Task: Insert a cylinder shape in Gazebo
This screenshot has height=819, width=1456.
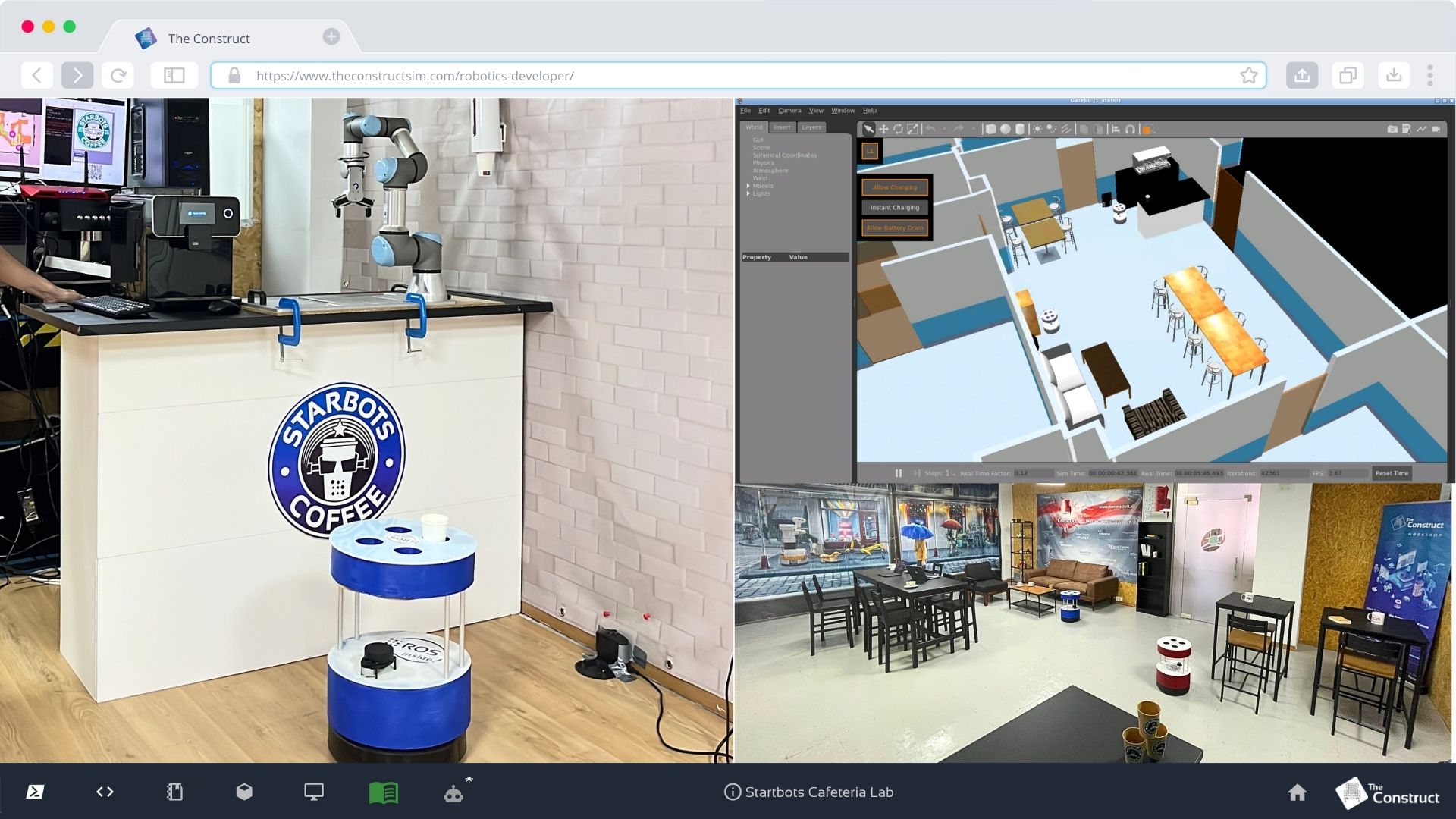Action: click(x=1020, y=129)
